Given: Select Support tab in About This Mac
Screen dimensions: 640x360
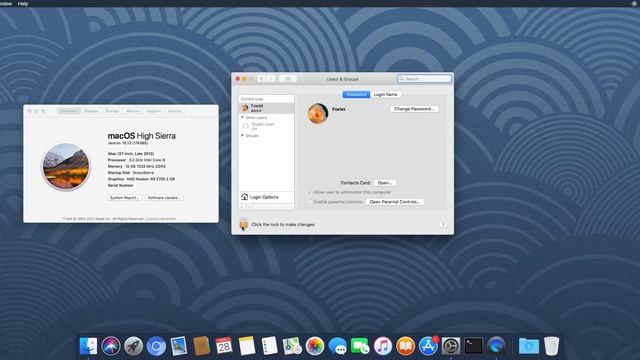Looking at the screenshot, I should point(154,111).
